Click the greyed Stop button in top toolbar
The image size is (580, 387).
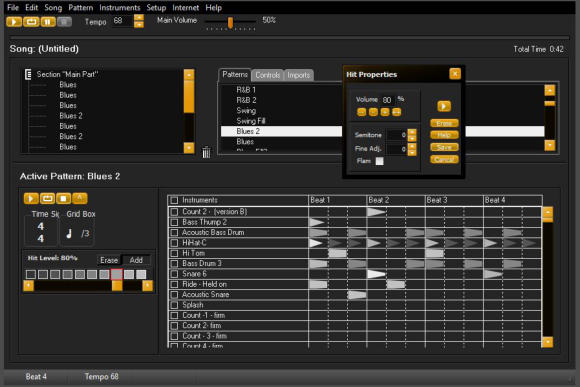click(64, 22)
